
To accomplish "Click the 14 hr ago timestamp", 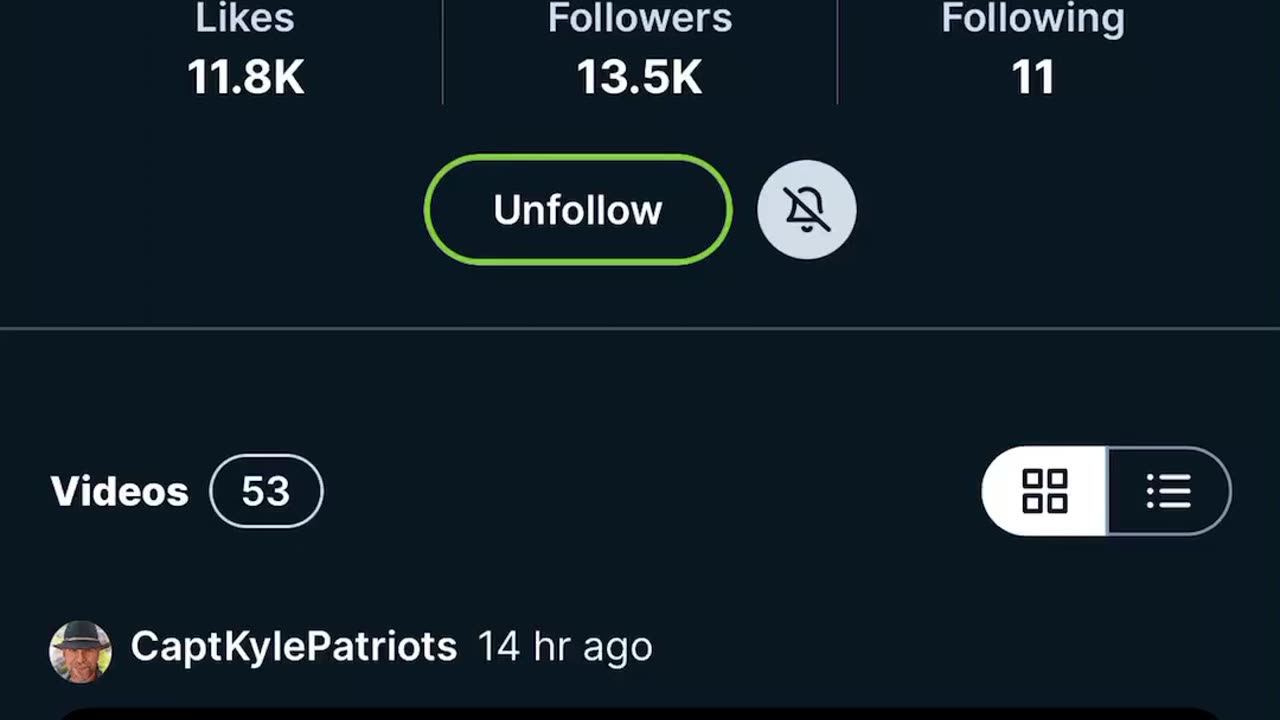I will (x=564, y=647).
